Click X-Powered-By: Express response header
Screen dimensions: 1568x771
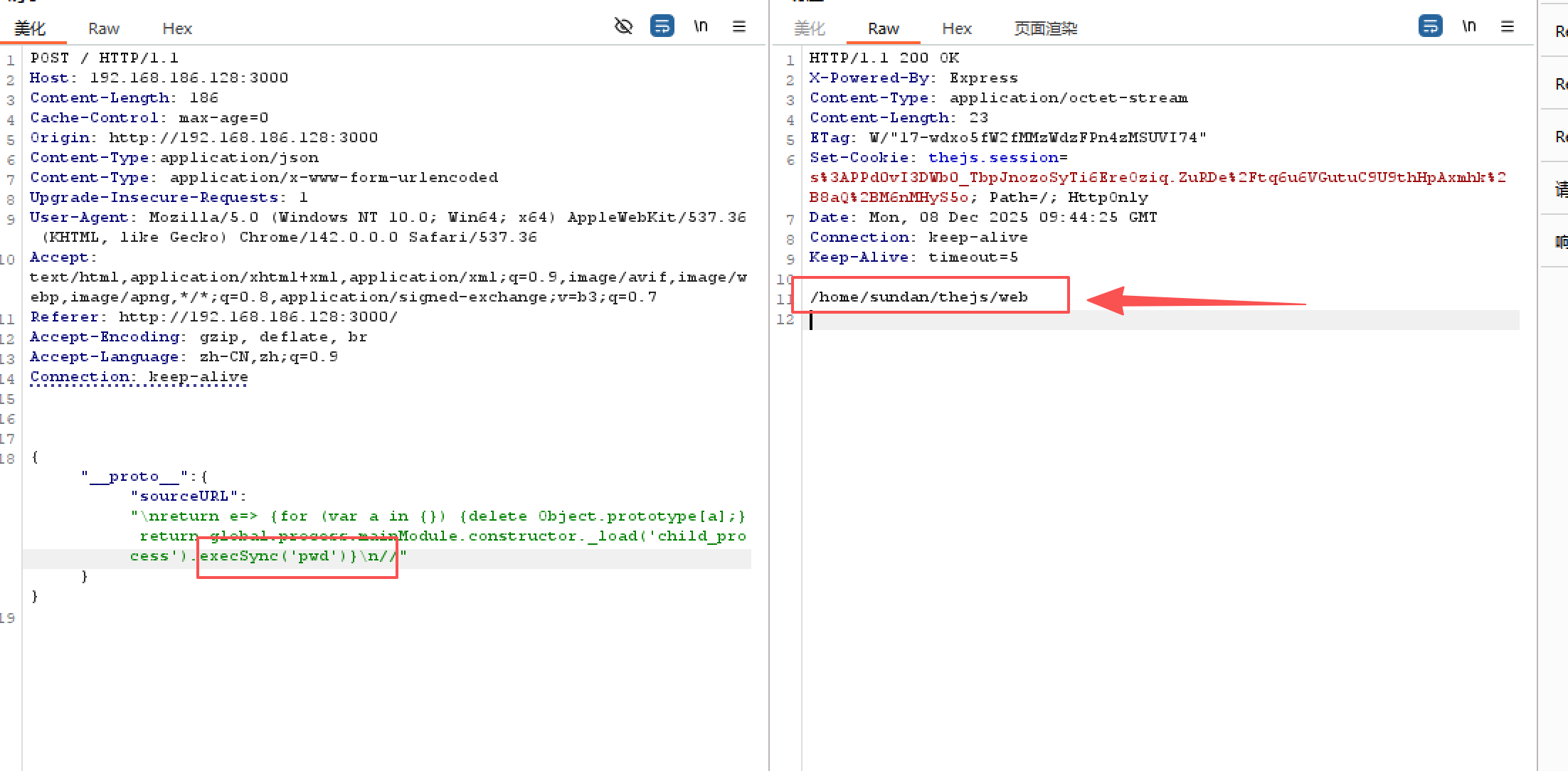click(913, 78)
